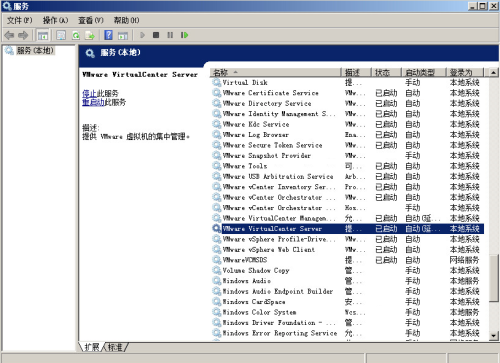Select the Virtual Disk service row
This screenshot has width=500, height=363.
pos(348,83)
